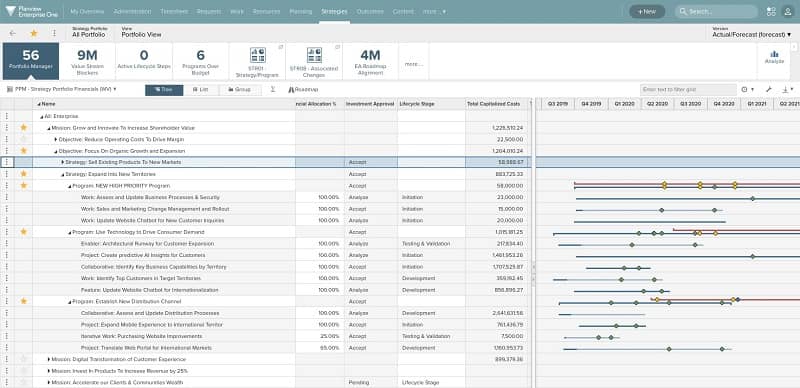Toggle star for Mission: Grow and Innovate
This screenshot has height=388, width=800.
[23, 128]
